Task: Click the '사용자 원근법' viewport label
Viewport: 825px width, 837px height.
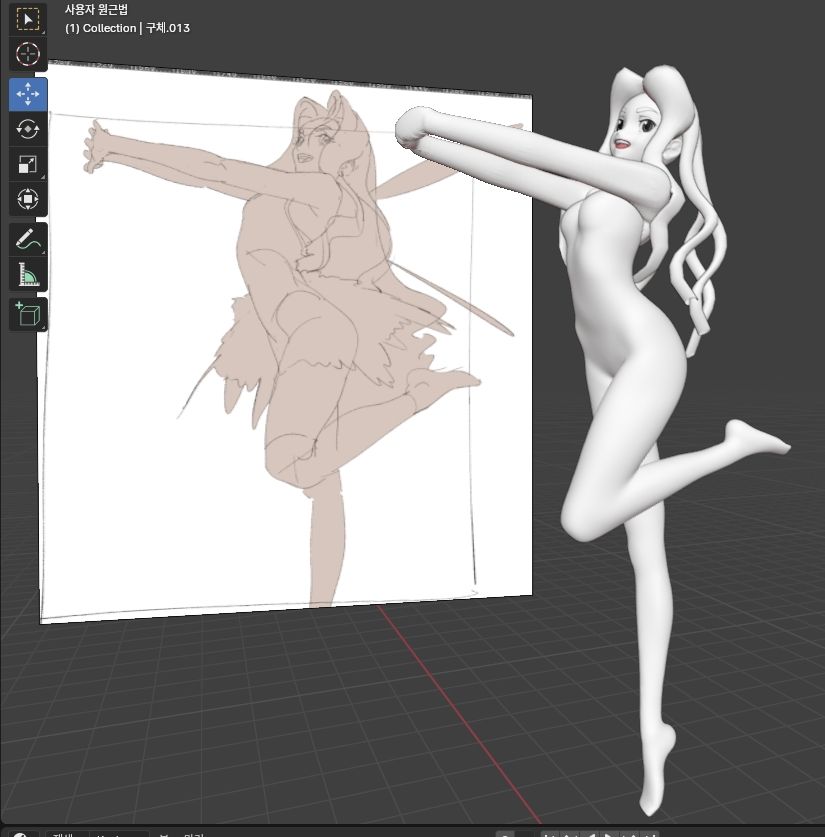Action: 96,10
